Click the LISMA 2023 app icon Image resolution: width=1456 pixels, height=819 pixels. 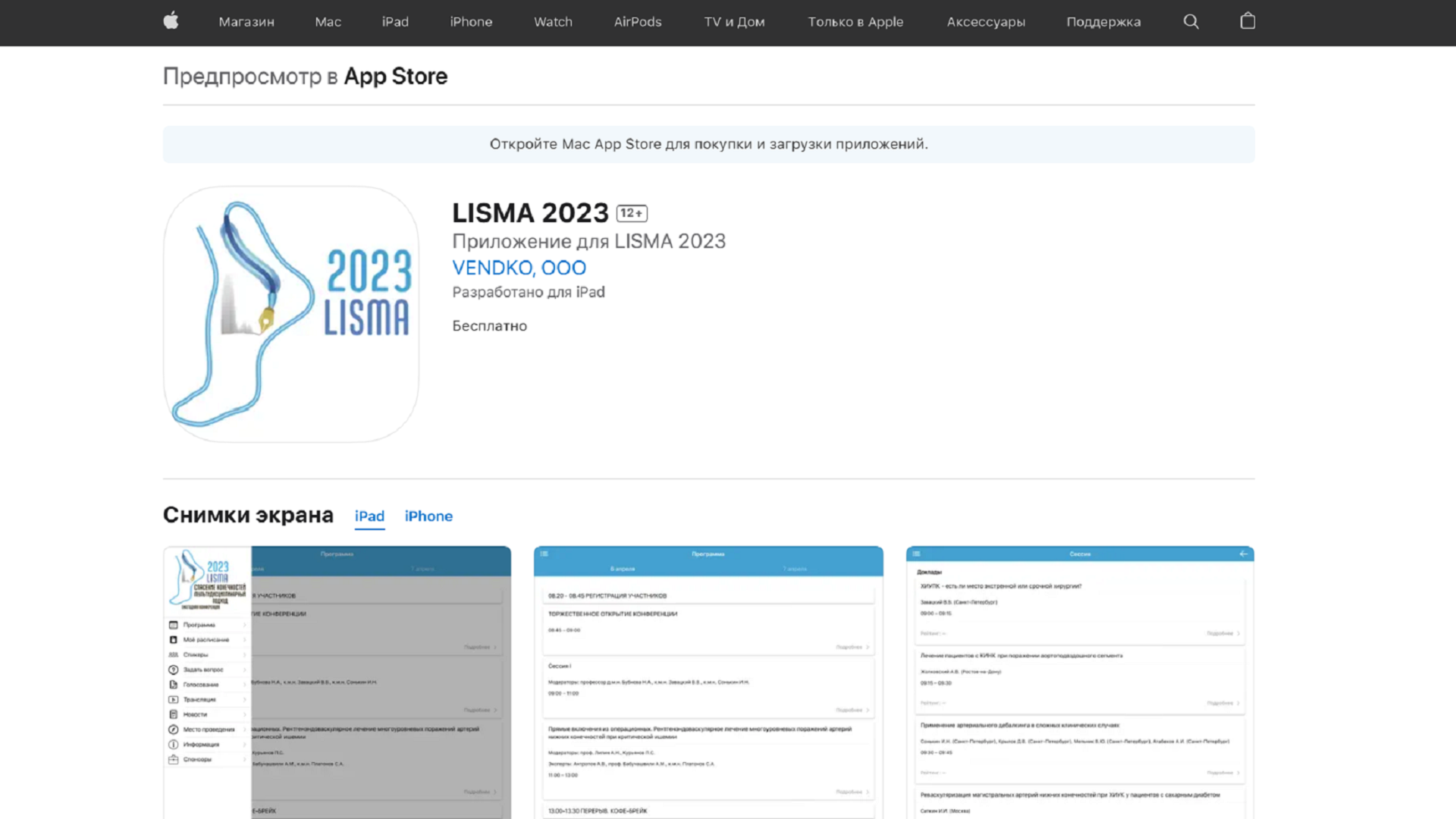click(x=291, y=314)
